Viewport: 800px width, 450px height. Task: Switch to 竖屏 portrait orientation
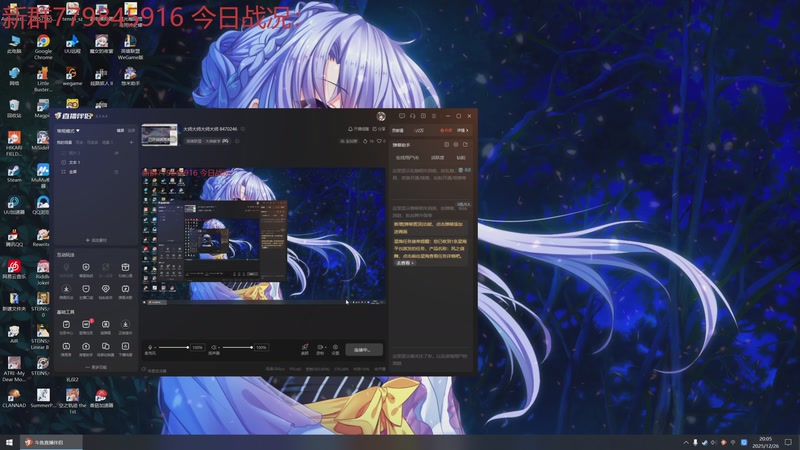132,131
